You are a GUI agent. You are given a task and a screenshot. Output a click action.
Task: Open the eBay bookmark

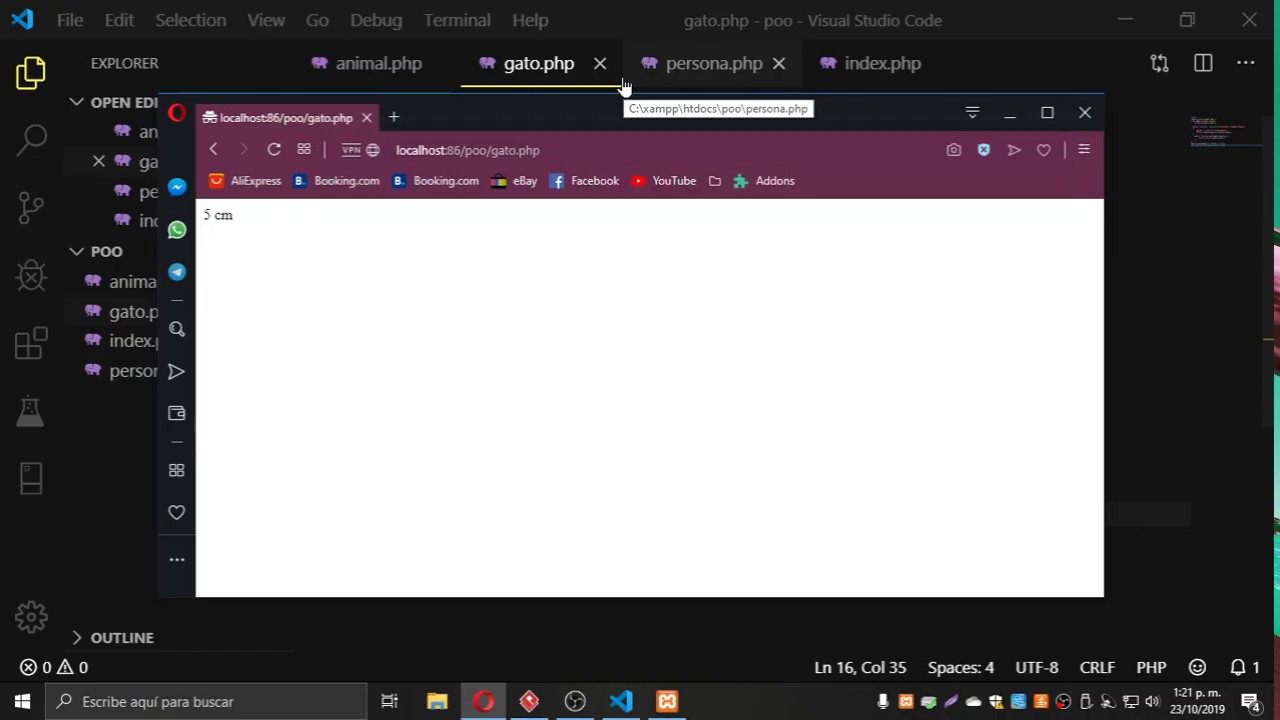pos(514,181)
